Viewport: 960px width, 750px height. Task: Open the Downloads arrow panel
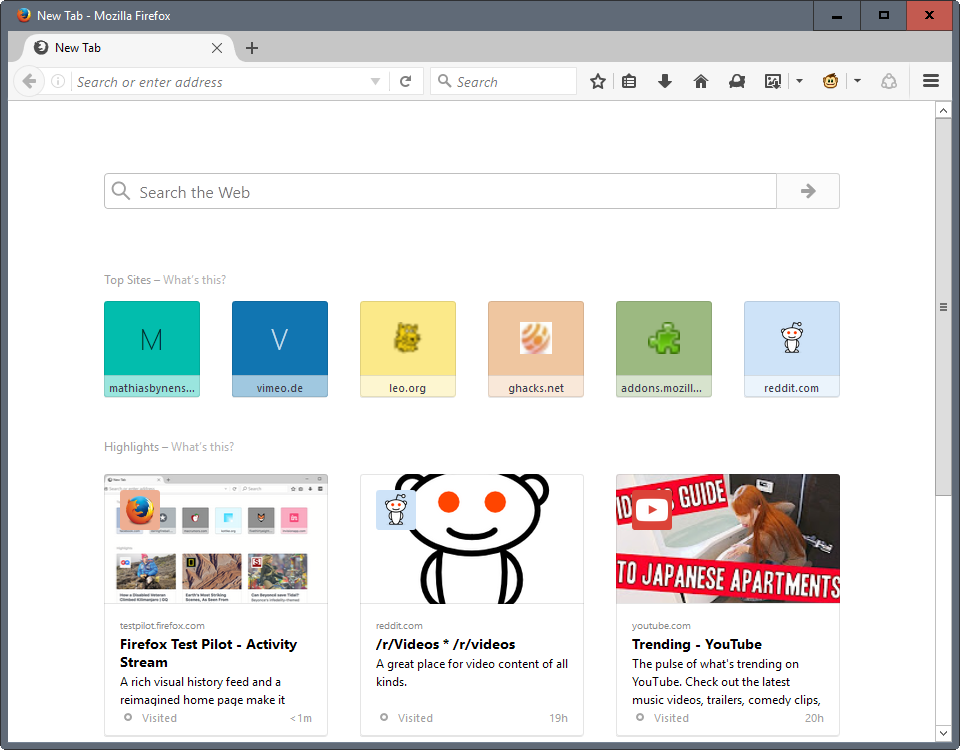[x=665, y=81]
